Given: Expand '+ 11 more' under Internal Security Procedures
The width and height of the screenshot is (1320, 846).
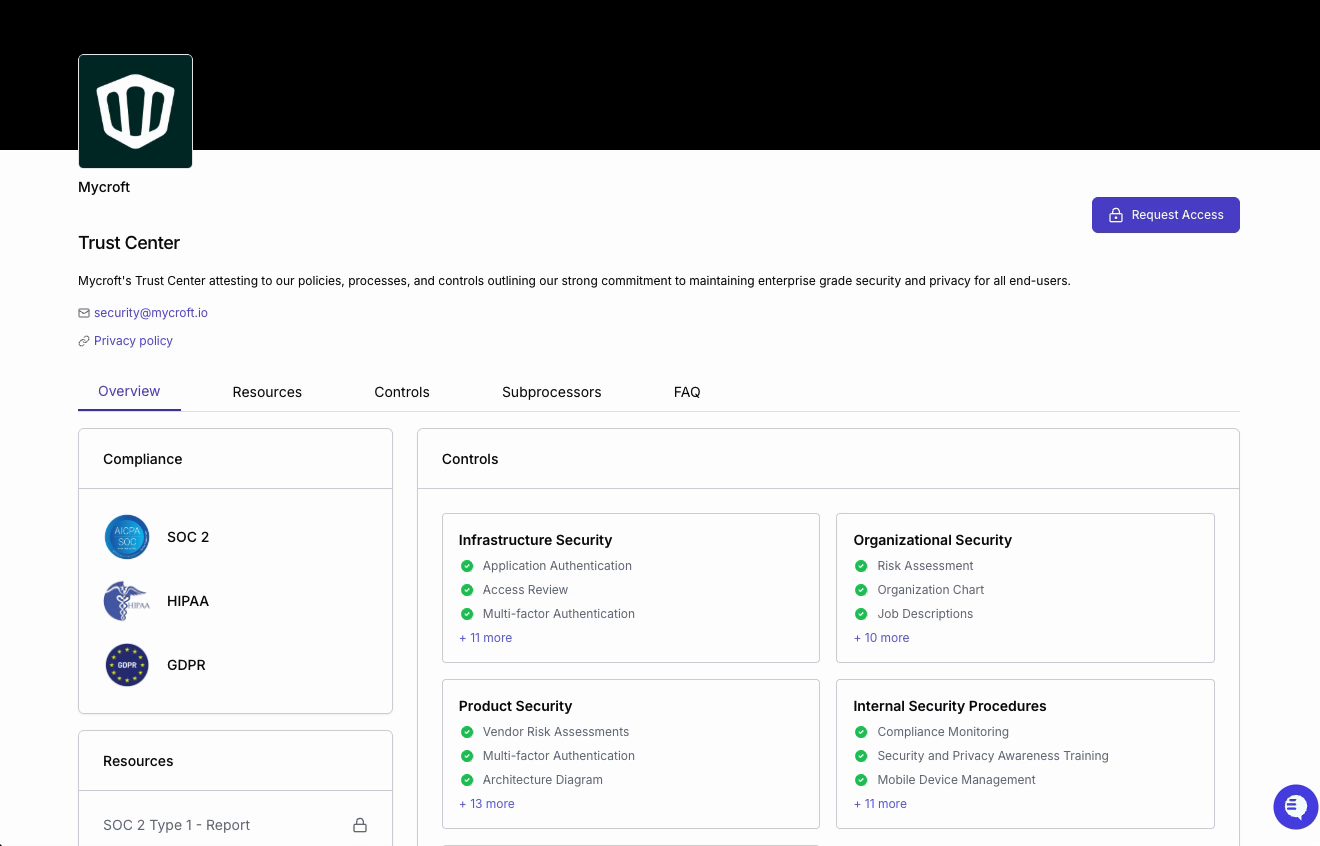Looking at the screenshot, I should click(x=880, y=804).
